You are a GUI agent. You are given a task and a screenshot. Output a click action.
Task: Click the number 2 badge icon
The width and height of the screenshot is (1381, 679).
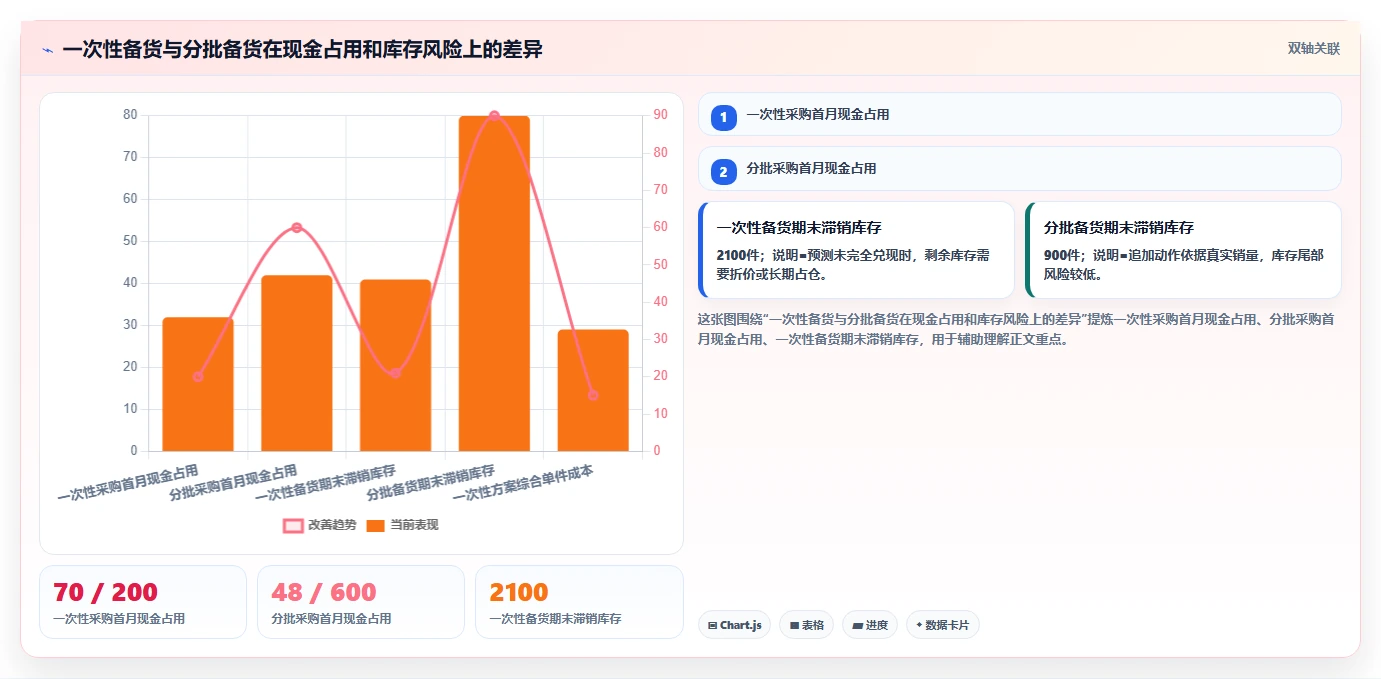point(723,172)
